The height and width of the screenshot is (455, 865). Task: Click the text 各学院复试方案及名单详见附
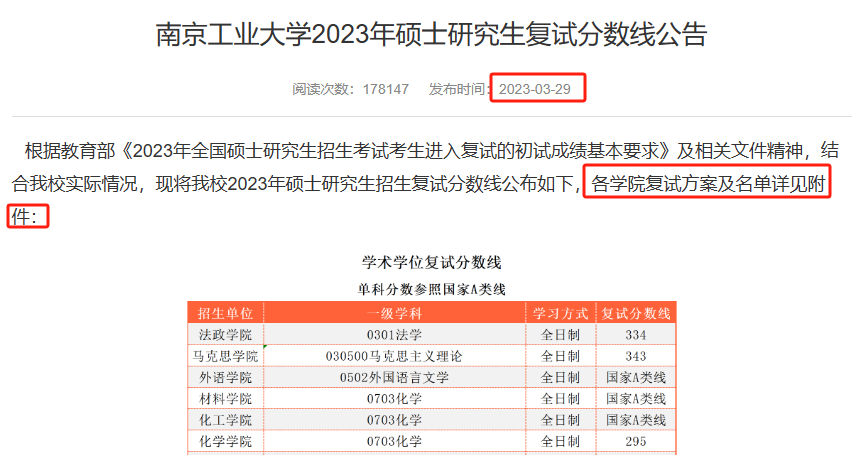[708, 184]
